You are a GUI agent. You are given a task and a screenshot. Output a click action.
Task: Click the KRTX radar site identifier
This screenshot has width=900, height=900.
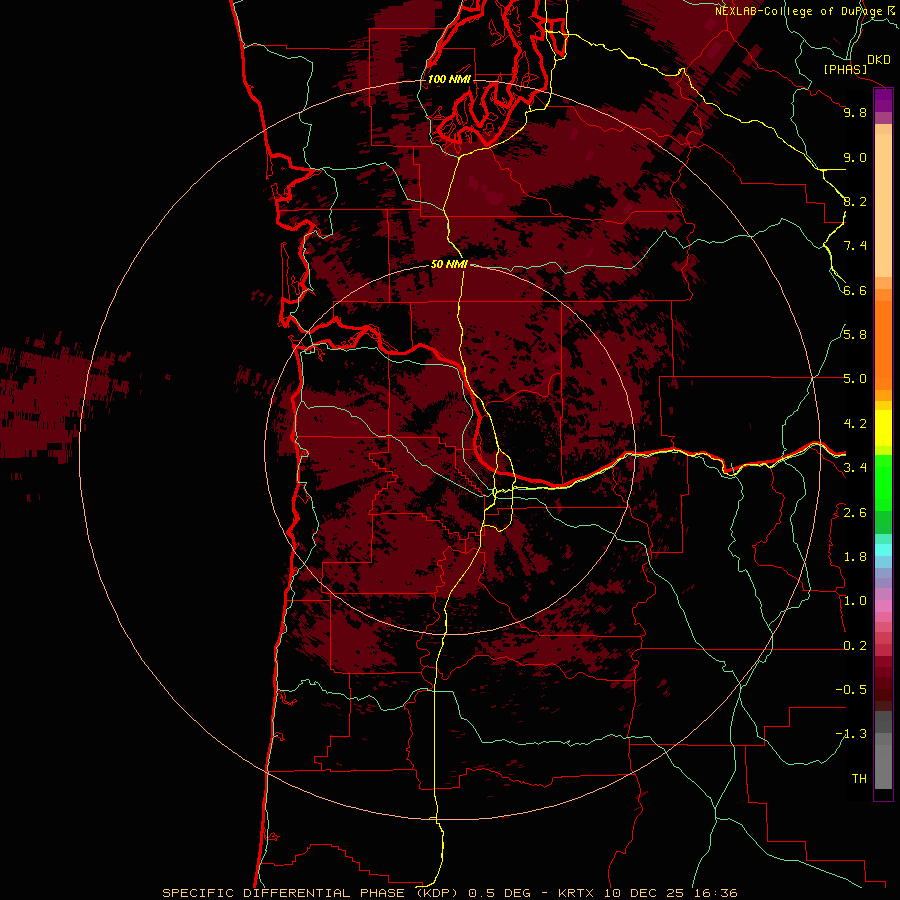[x=577, y=893]
